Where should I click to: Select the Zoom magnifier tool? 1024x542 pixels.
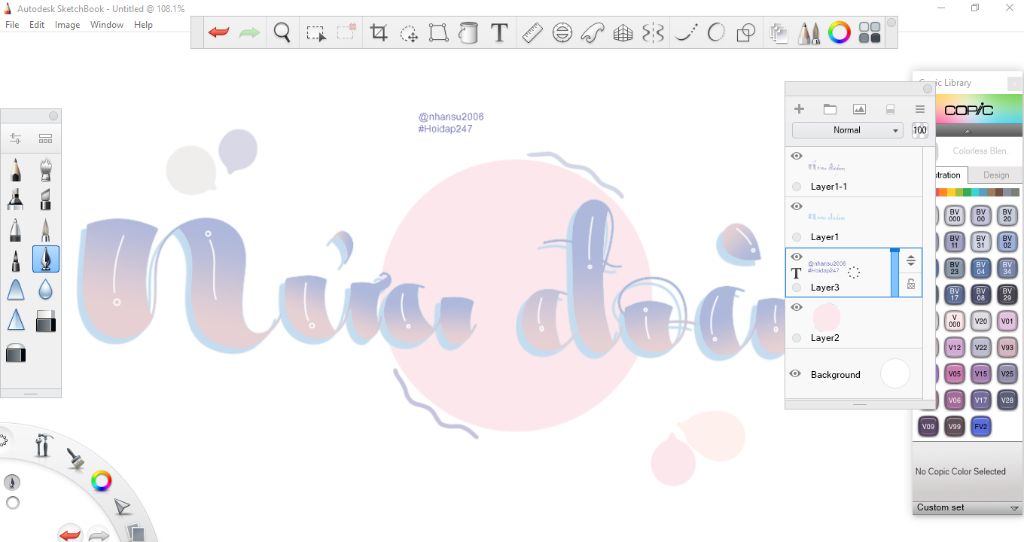[281, 32]
